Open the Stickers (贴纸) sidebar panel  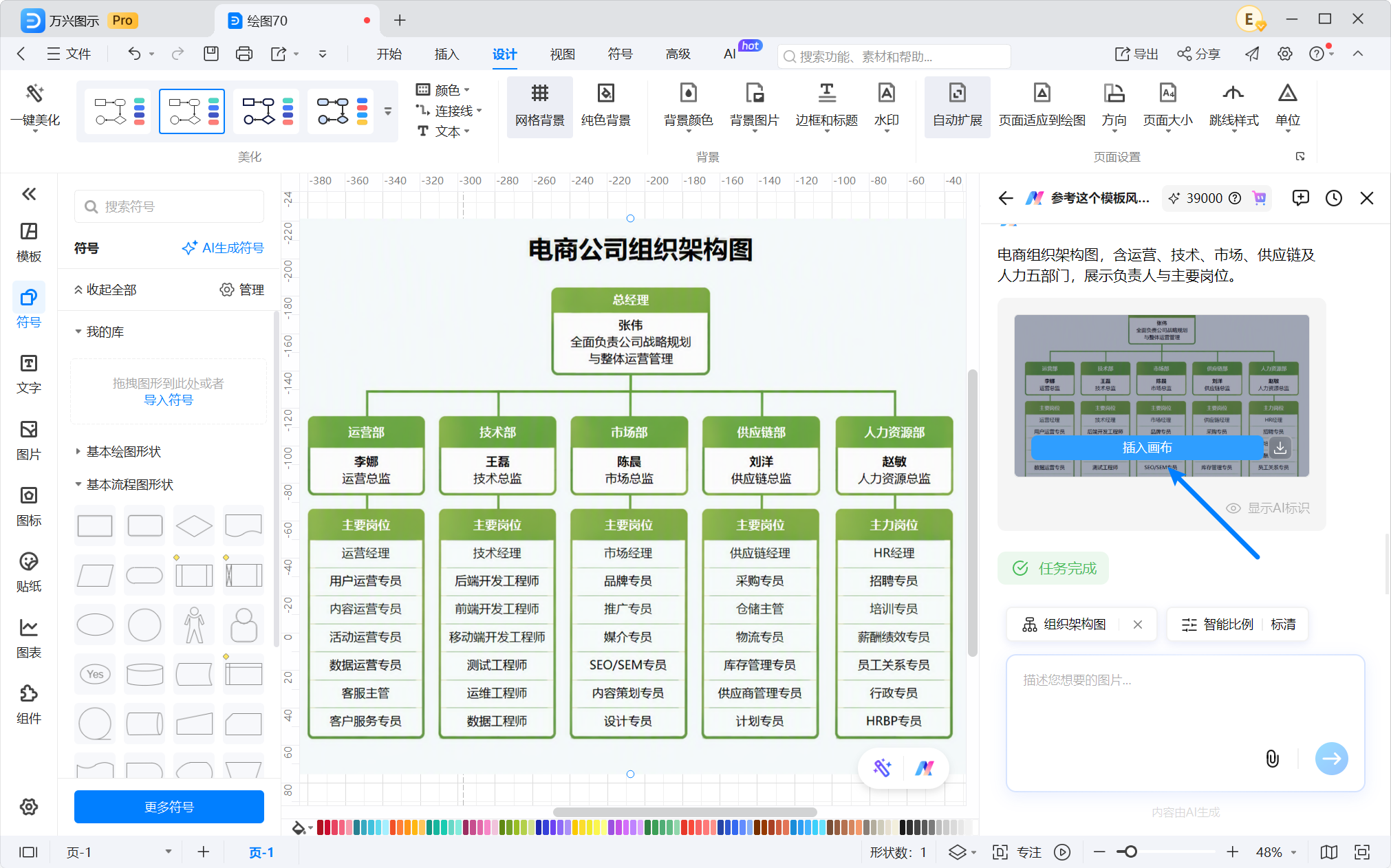click(x=28, y=572)
